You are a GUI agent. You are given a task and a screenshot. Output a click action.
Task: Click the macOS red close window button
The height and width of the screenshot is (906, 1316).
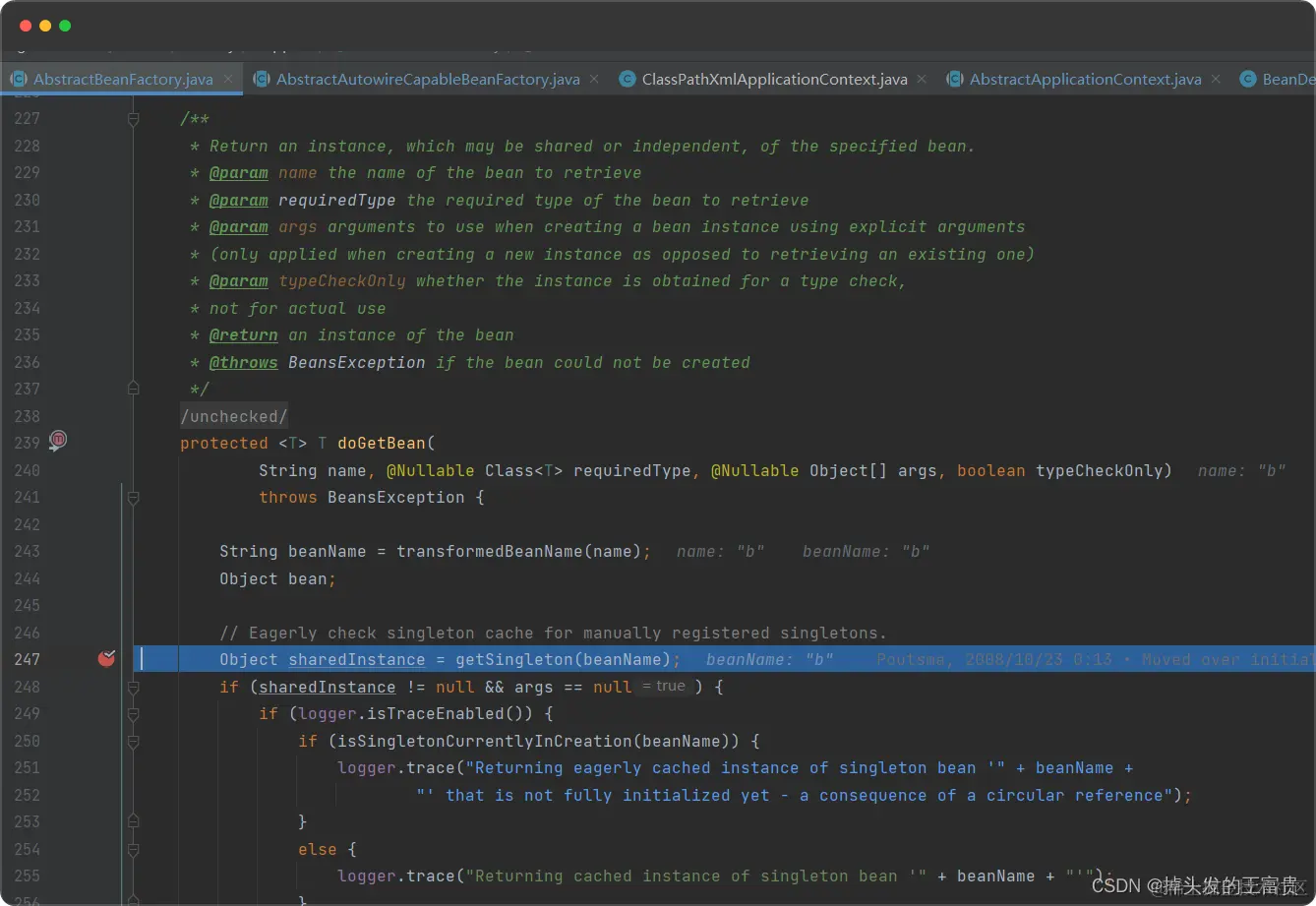pyautogui.click(x=26, y=26)
